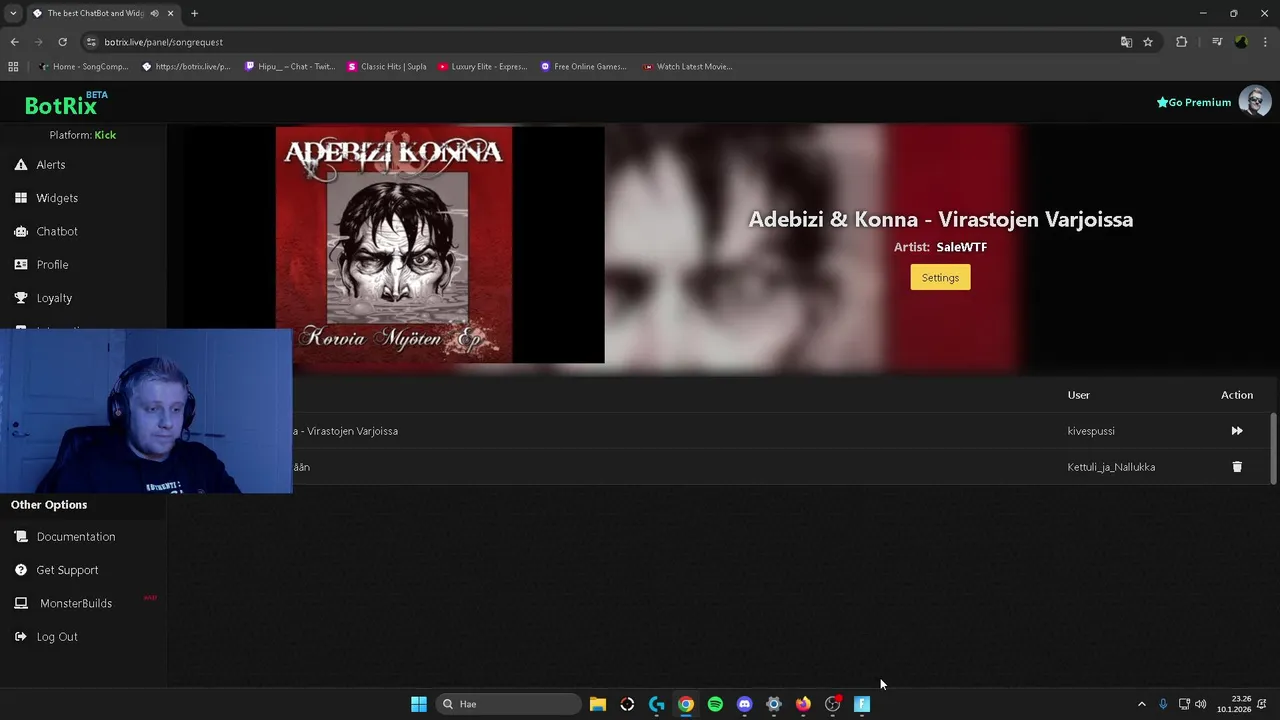This screenshot has height=720, width=1280.
Task: Open the media control icon in Chrome
Action: 1217,42
